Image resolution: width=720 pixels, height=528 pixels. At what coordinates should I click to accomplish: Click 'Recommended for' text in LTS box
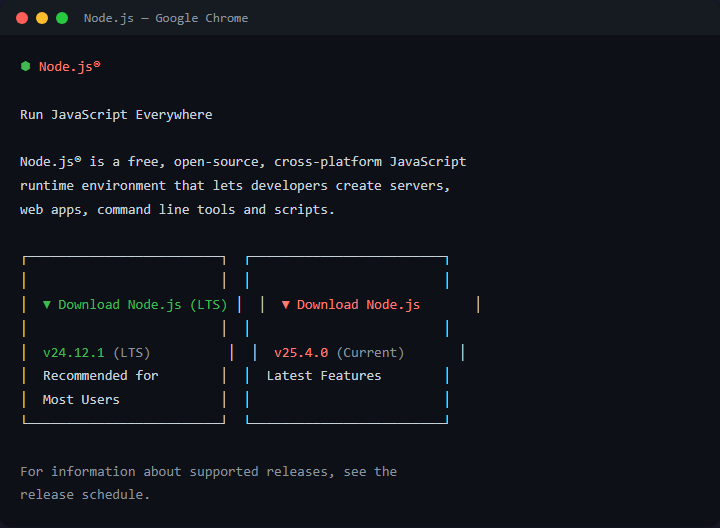(x=101, y=376)
